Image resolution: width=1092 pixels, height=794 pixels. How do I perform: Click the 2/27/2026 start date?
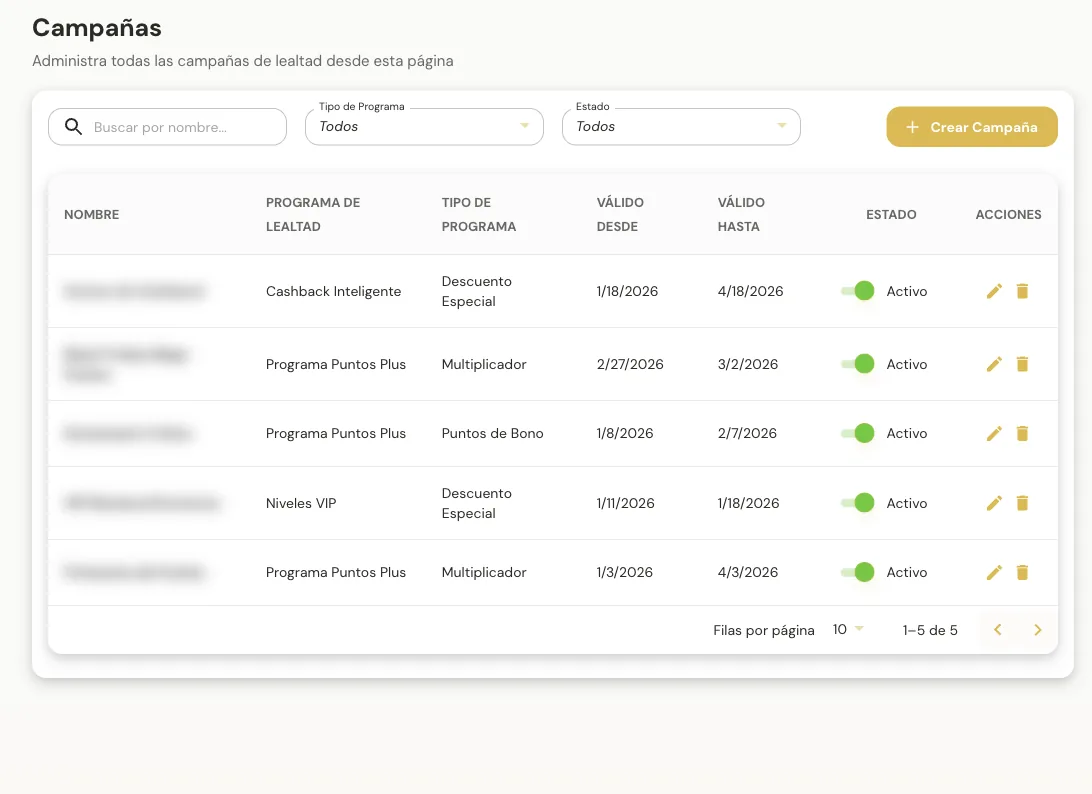coord(630,364)
